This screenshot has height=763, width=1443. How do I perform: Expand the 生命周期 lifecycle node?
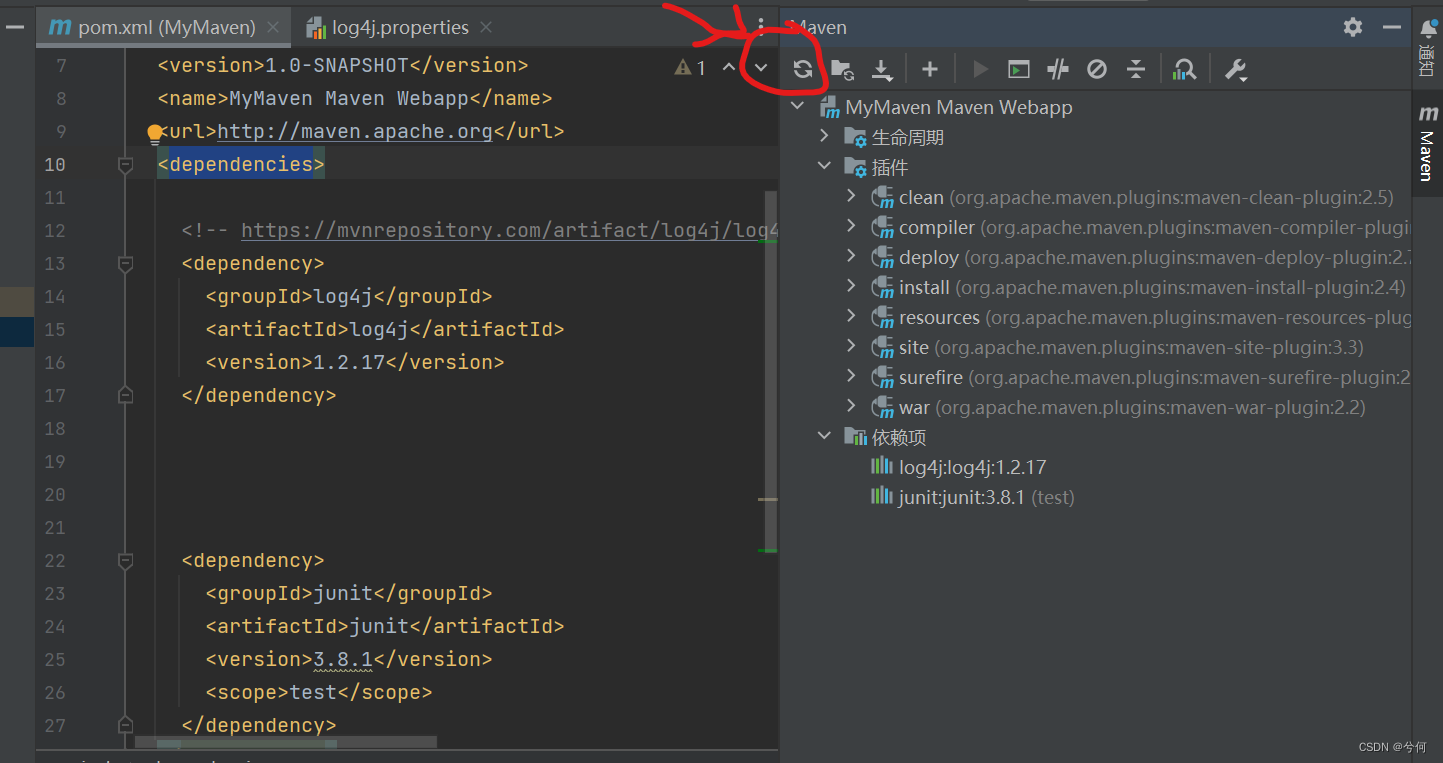tap(824, 136)
